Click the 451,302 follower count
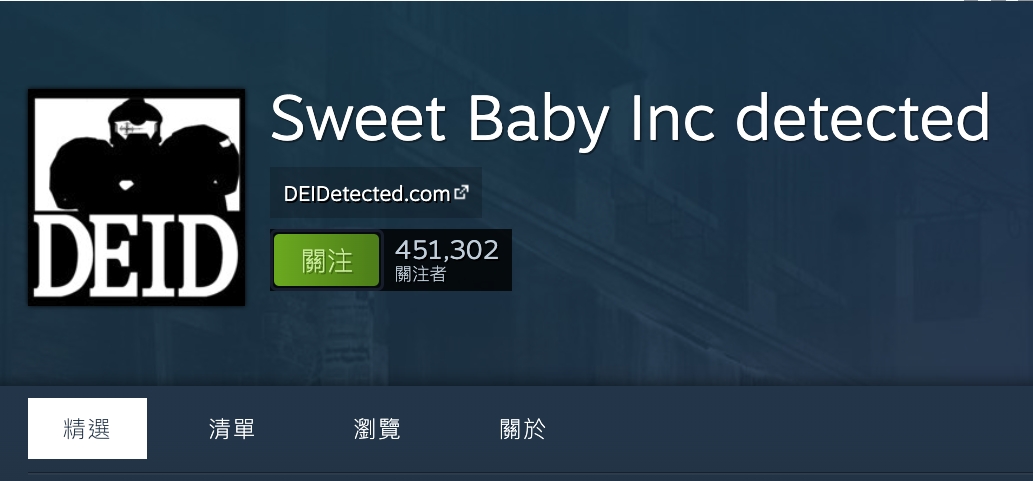 [x=447, y=250]
